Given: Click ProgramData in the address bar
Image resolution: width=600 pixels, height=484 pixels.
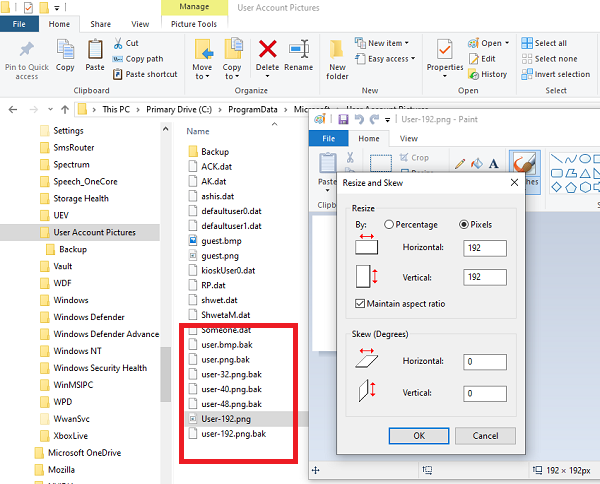Looking at the screenshot, I should [x=253, y=110].
